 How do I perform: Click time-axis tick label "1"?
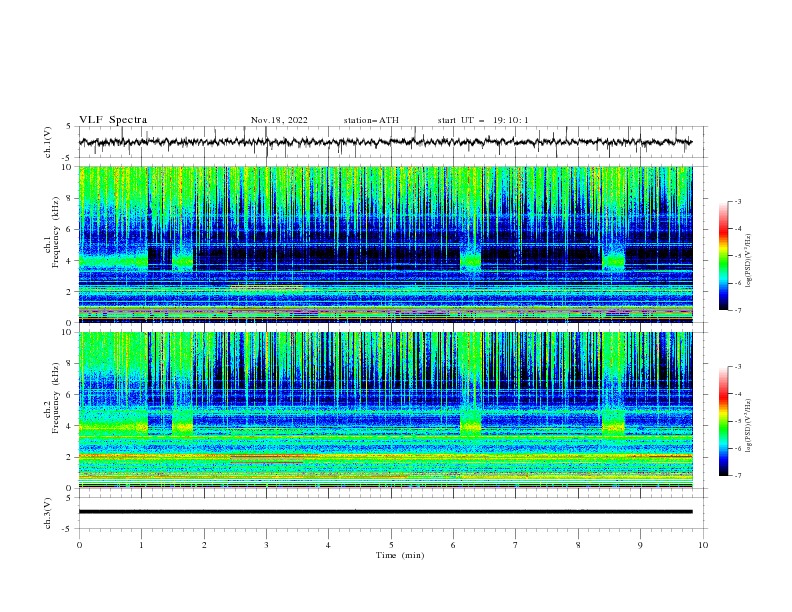pyautogui.click(x=141, y=545)
